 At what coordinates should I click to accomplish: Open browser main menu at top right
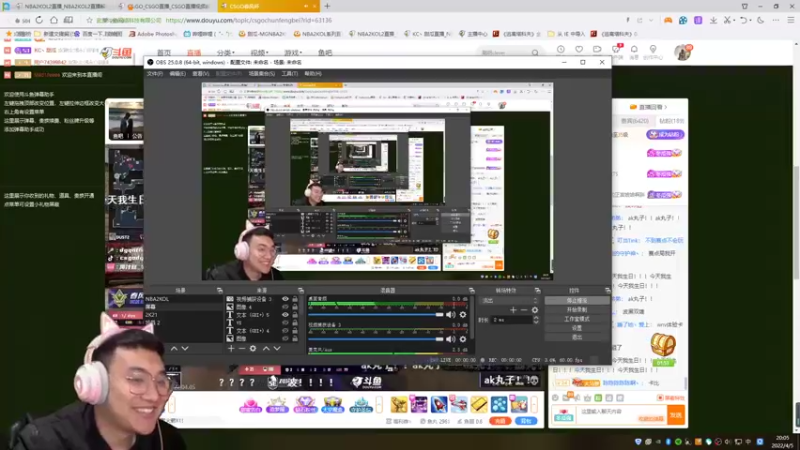pos(790,20)
